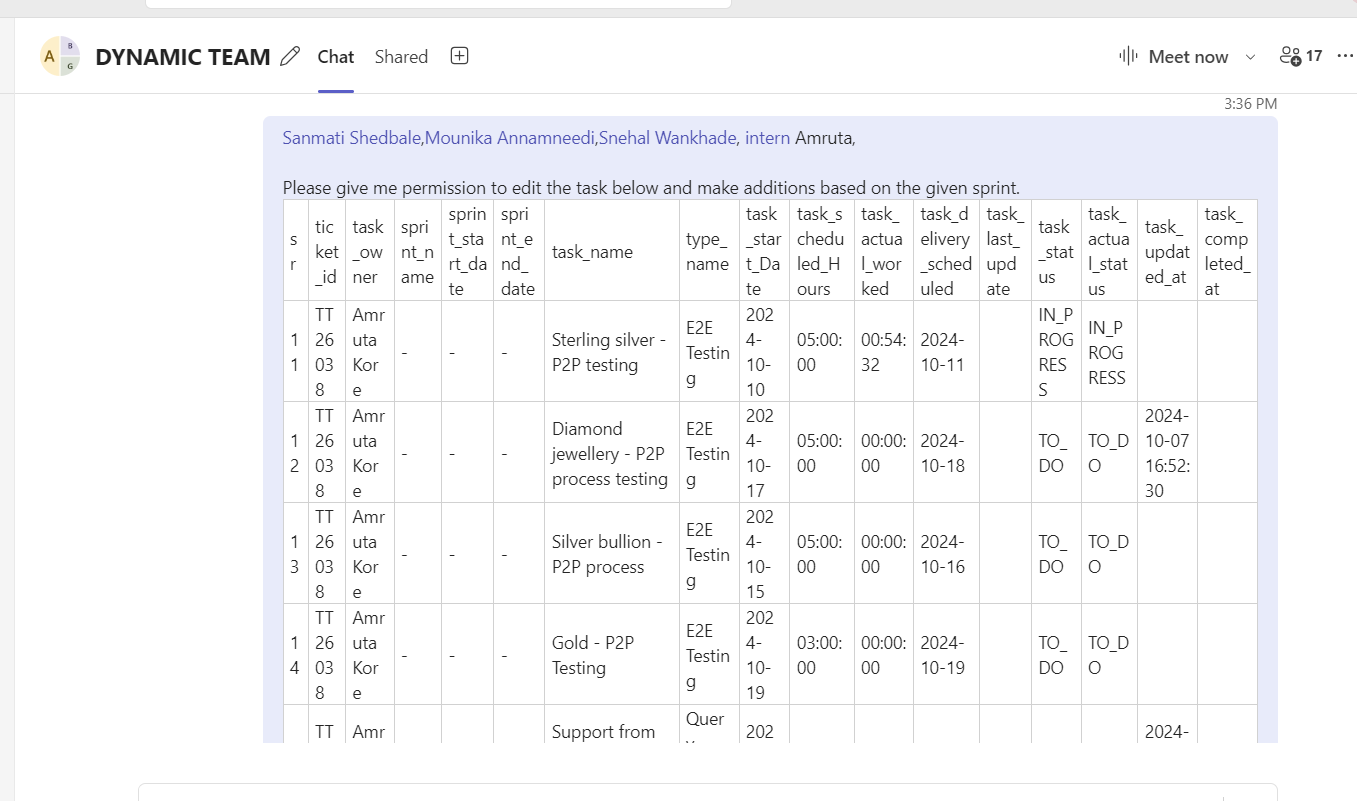The width and height of the screenshot is (1357, 801).
Task: Click the 2024-10-07 16:52:30 updated cell
Action: point(1167,453)
